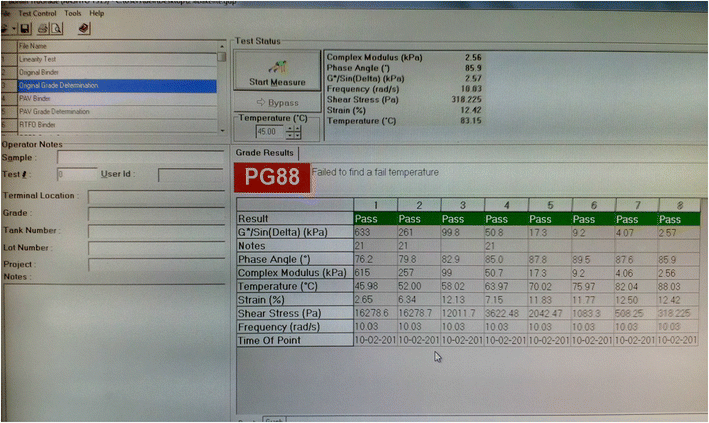Click the Project input field
This screenshot has height=423, width=709.
(156, 265)
